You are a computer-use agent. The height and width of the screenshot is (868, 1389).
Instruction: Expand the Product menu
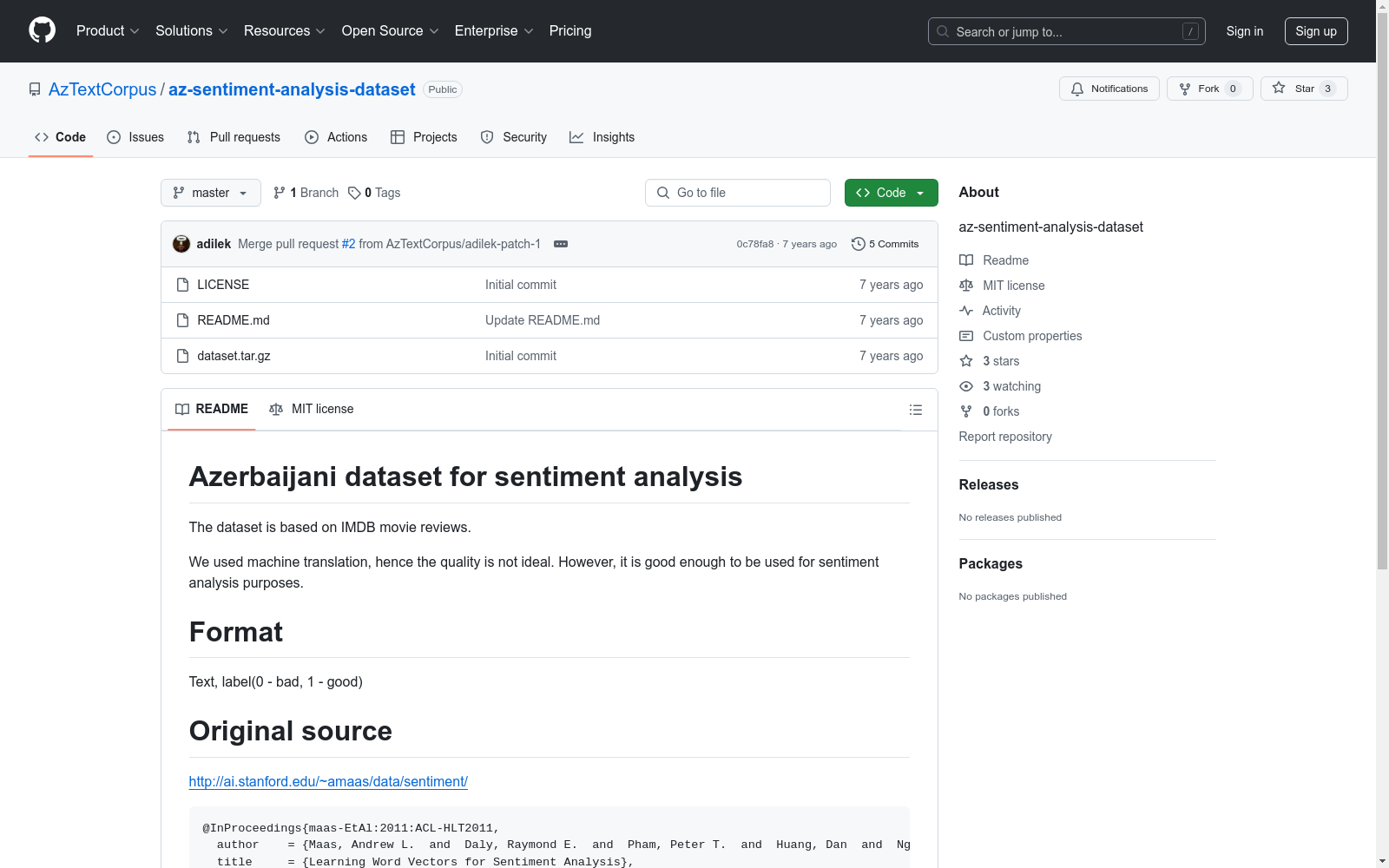pos(108,31)
